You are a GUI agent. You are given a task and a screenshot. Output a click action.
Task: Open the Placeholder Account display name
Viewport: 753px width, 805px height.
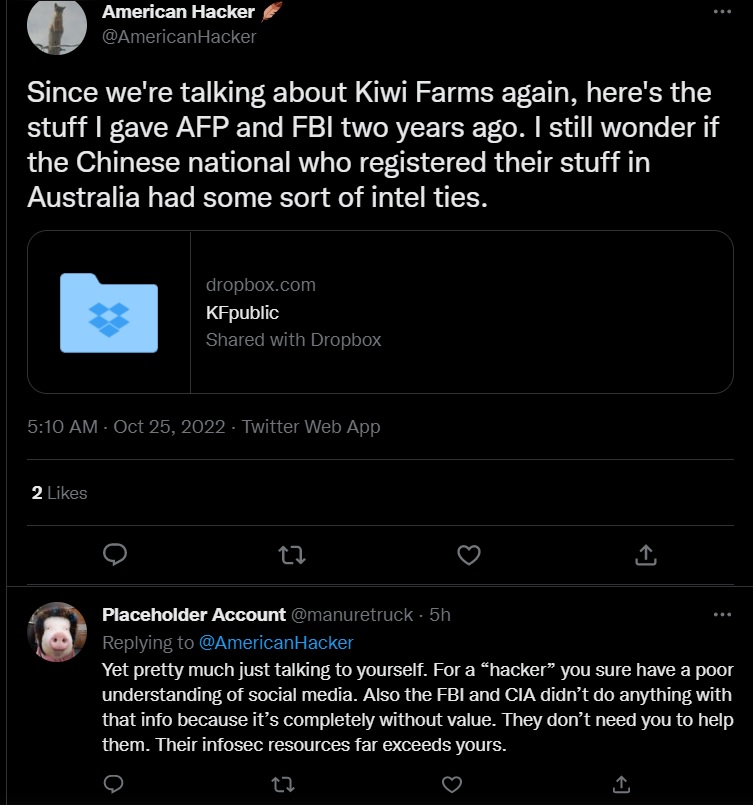tap(193, 615)
